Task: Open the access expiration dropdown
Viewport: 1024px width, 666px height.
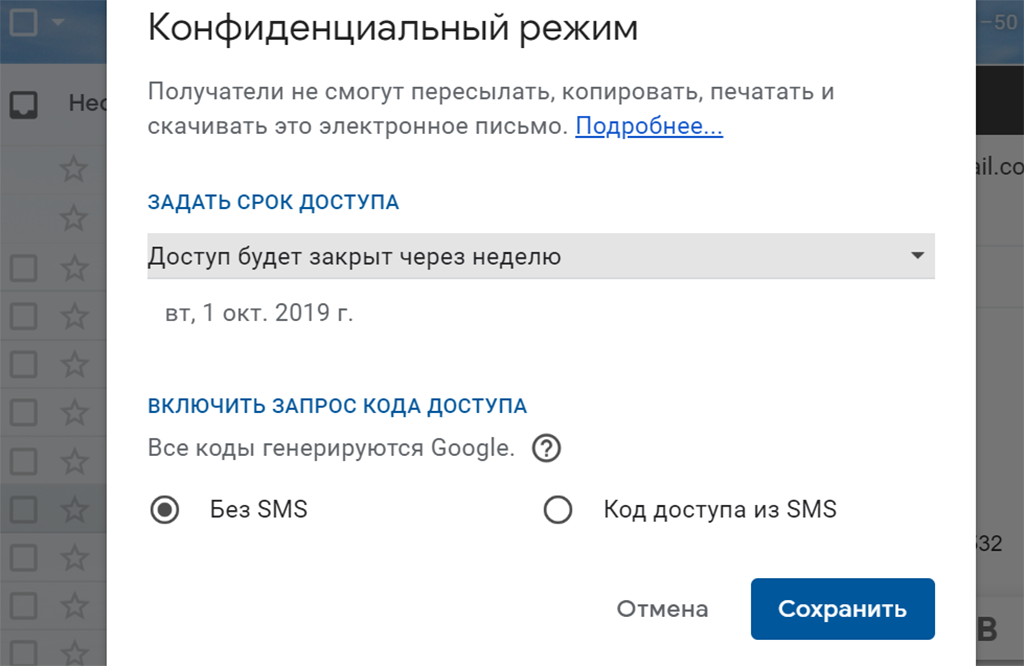Action: [540, 256]
